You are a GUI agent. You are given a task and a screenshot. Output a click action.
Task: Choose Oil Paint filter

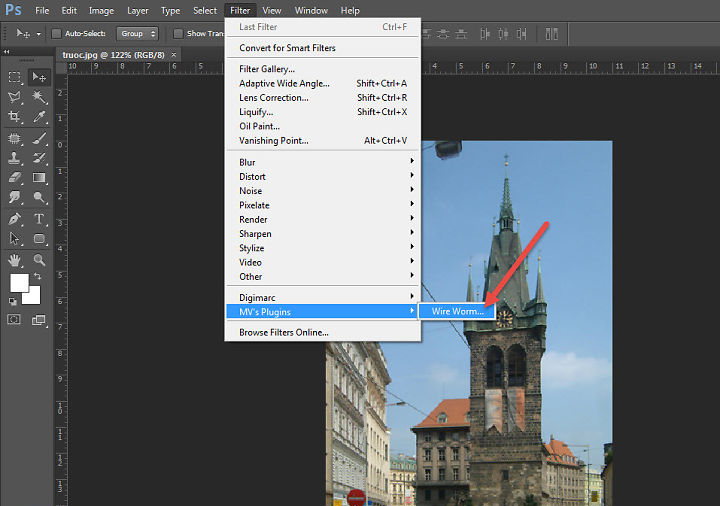pos(322,126)
